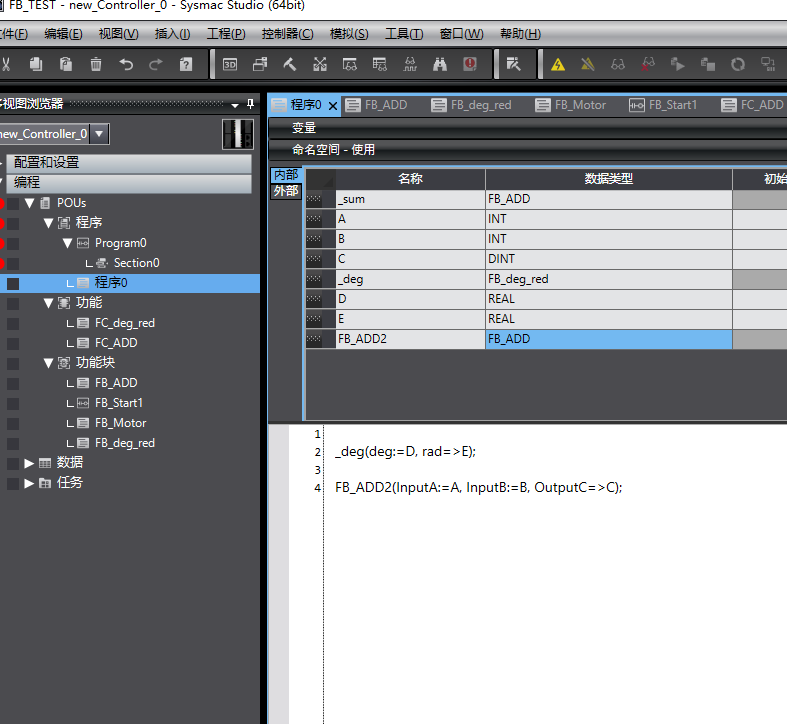Click the controller thumbnail image
Image resolution: width=787 pixels, height=724 pixels.
point(237,134)
